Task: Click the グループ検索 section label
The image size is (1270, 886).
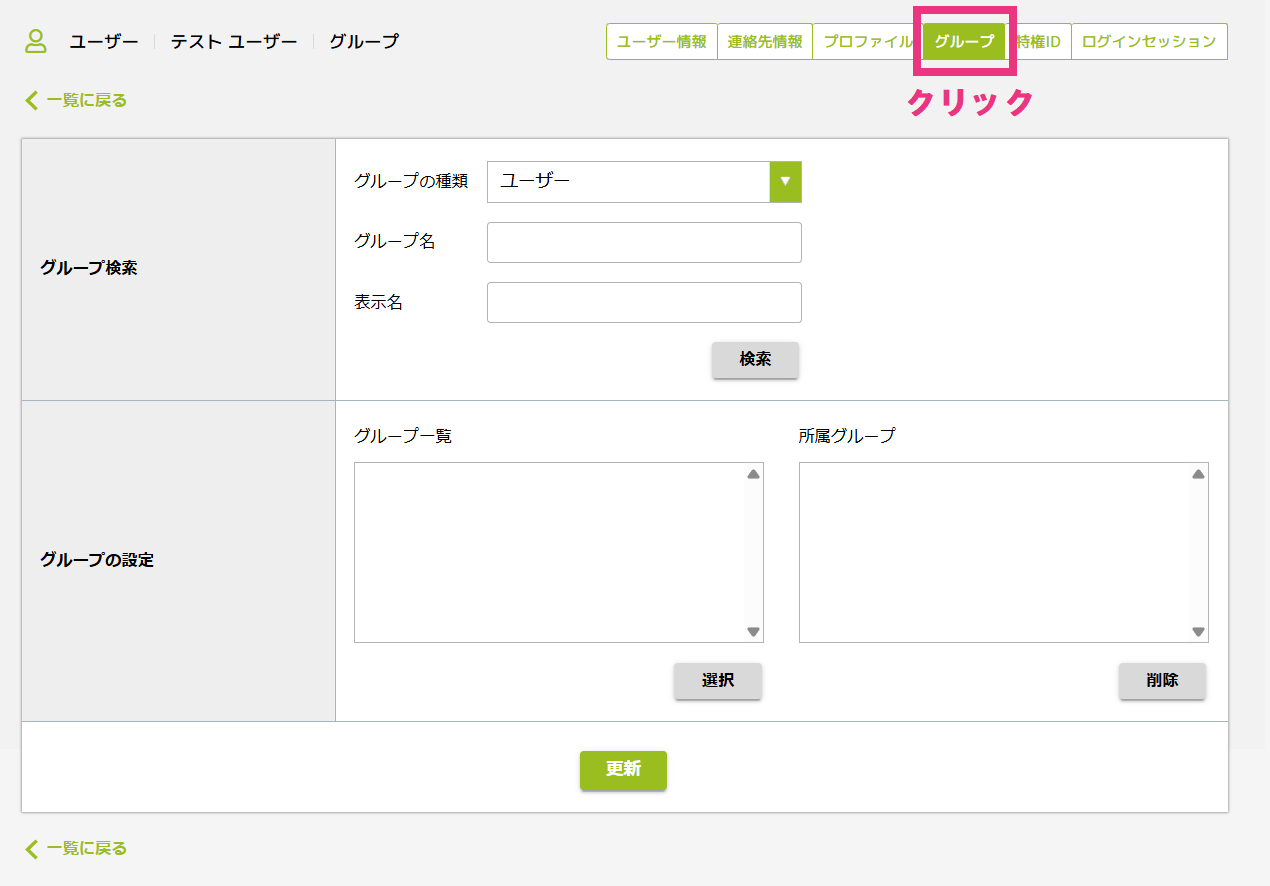Action: pyautogui.click(x=89, y=269)
